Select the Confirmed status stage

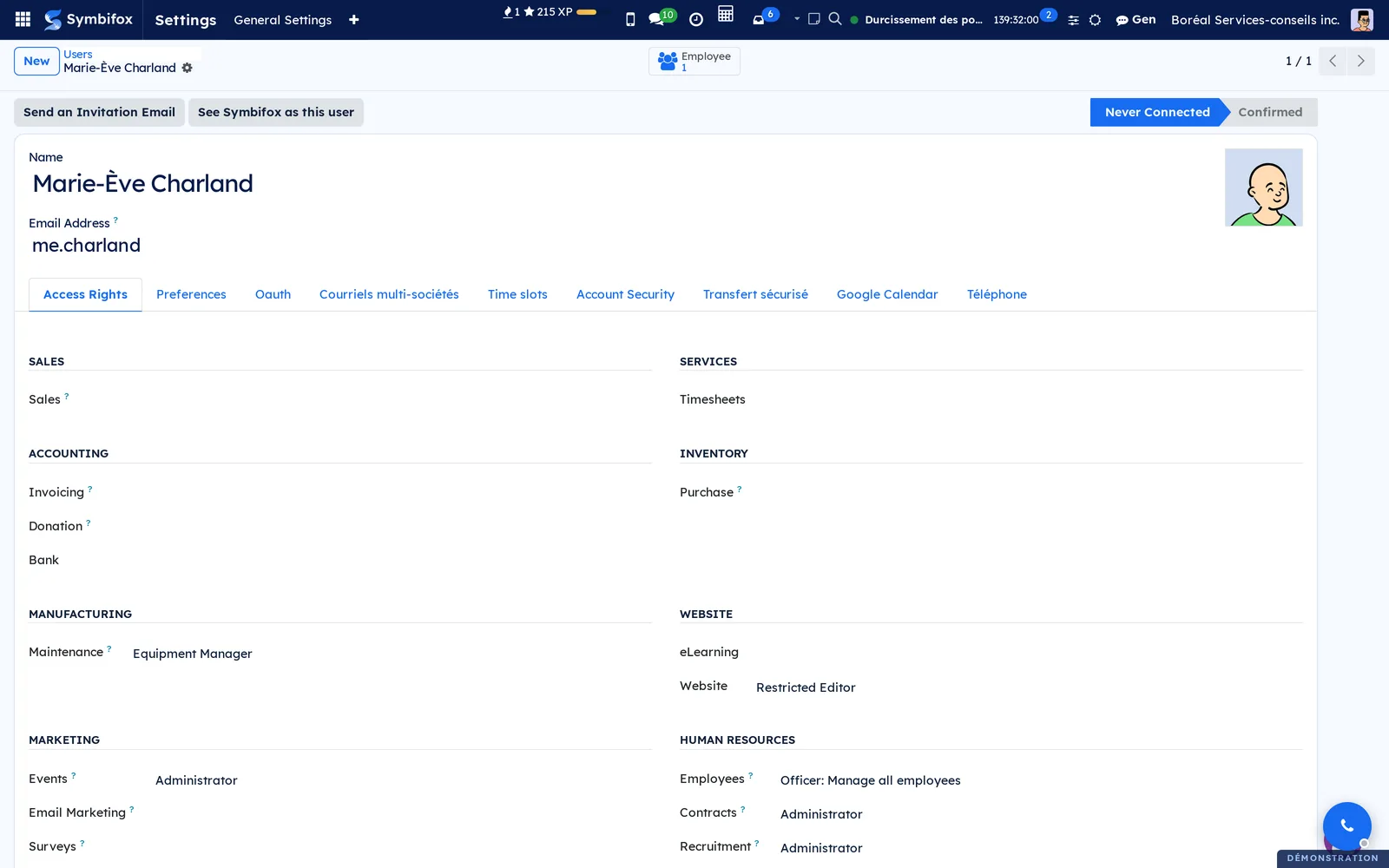1269,112
